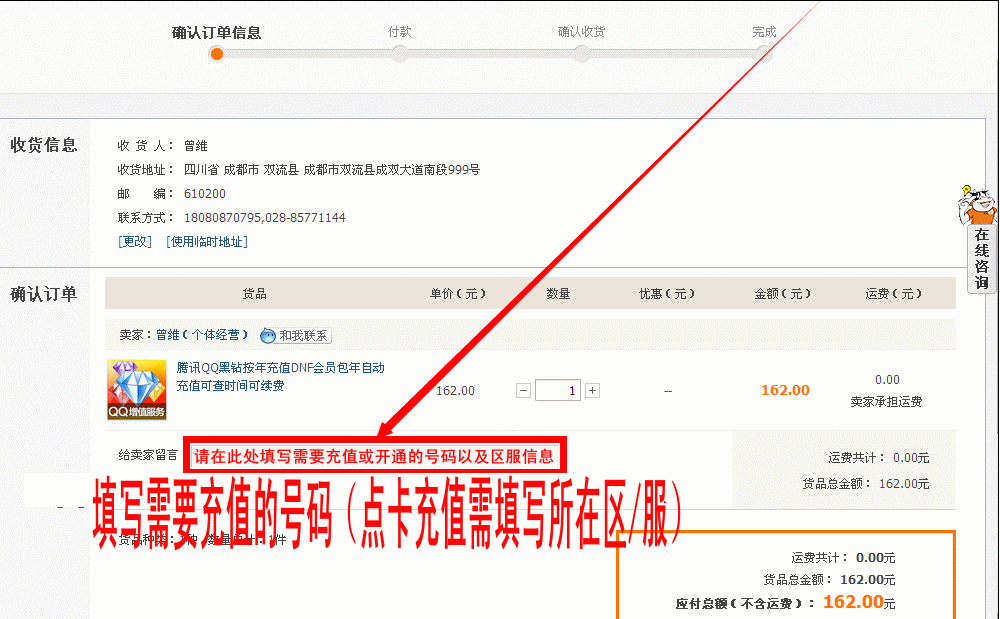The width and height of the screenshot is (1000, 619).
Task: Decrease quantity with minus button
Action: (523, 390)
